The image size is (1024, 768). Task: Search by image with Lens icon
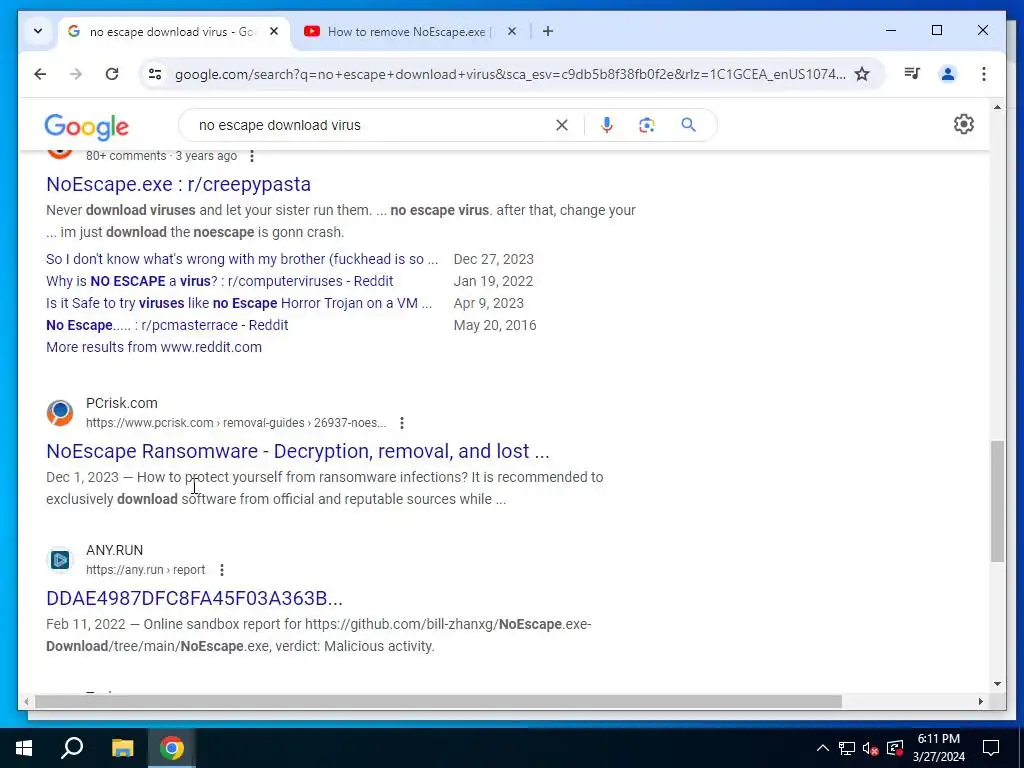pyautogui.click(x=647, y=125)
